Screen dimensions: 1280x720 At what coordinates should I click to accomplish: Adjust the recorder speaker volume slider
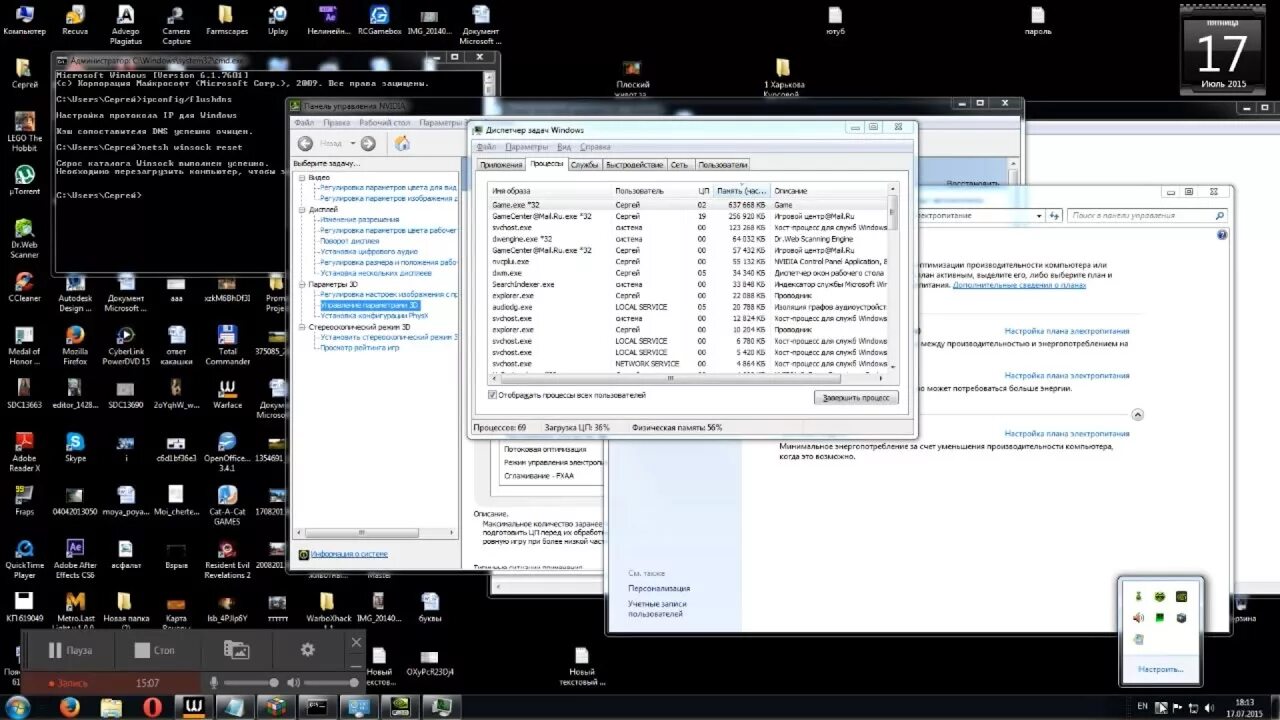(330, 682)
